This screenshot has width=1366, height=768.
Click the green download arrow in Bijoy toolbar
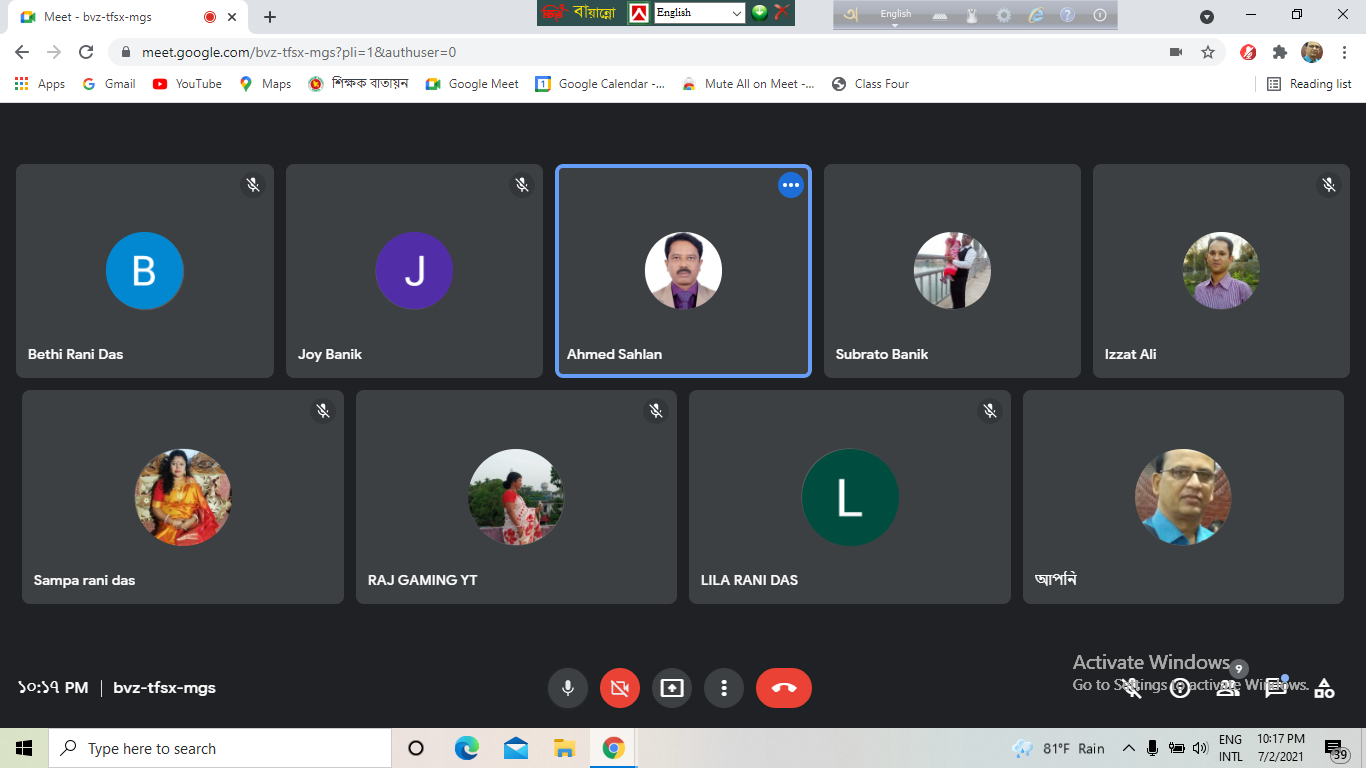click(760, 13)
